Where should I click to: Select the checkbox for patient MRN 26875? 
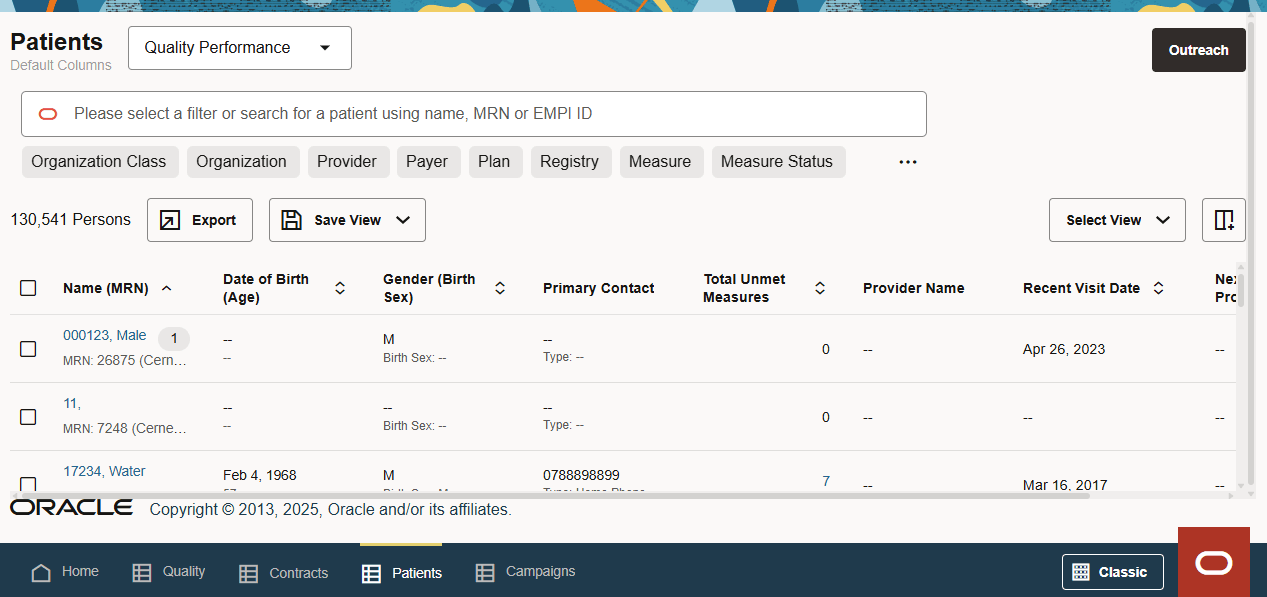(28, 348)
